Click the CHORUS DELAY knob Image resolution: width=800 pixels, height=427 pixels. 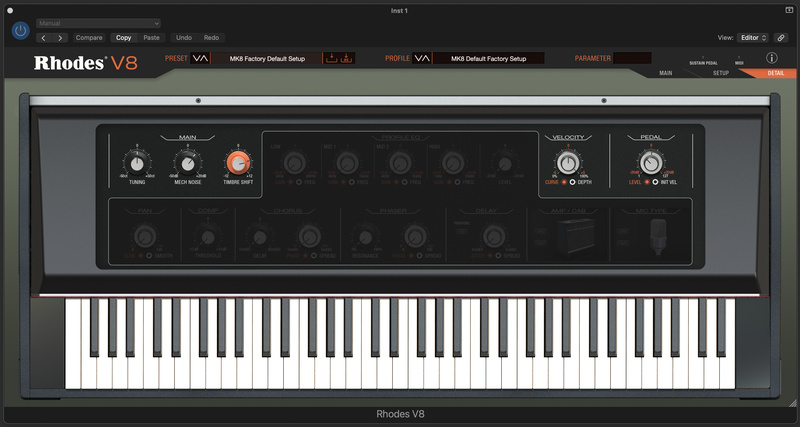260,237
